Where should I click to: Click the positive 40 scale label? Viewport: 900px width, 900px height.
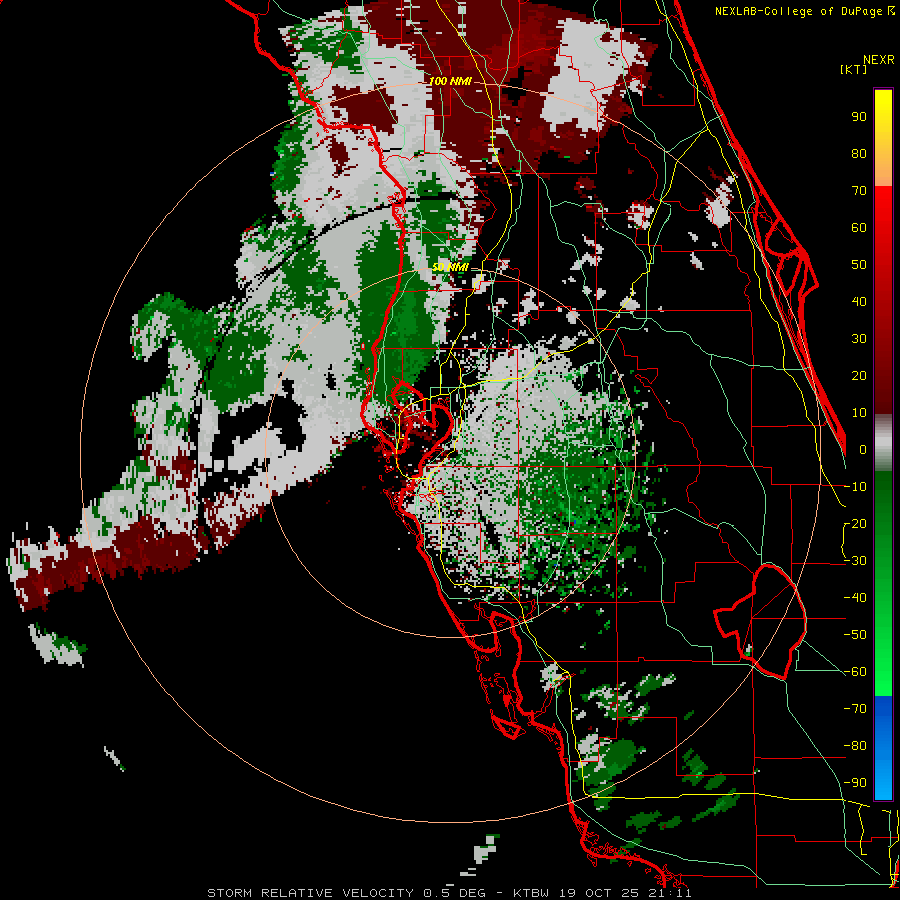pyautogui.click(x=859, y=301)
